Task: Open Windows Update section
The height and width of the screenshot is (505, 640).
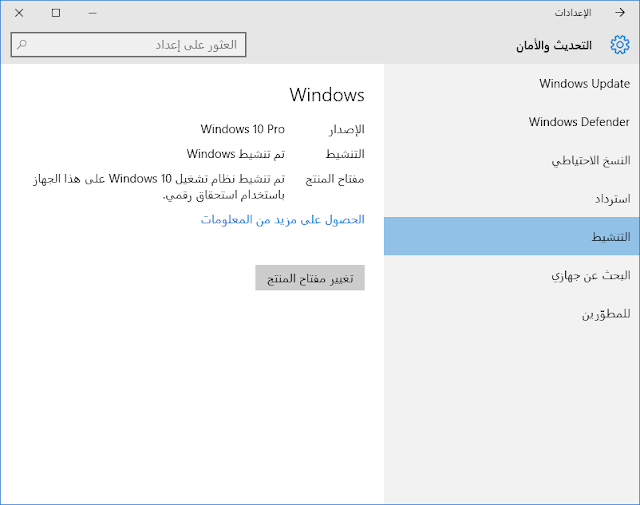Action: 512,83
